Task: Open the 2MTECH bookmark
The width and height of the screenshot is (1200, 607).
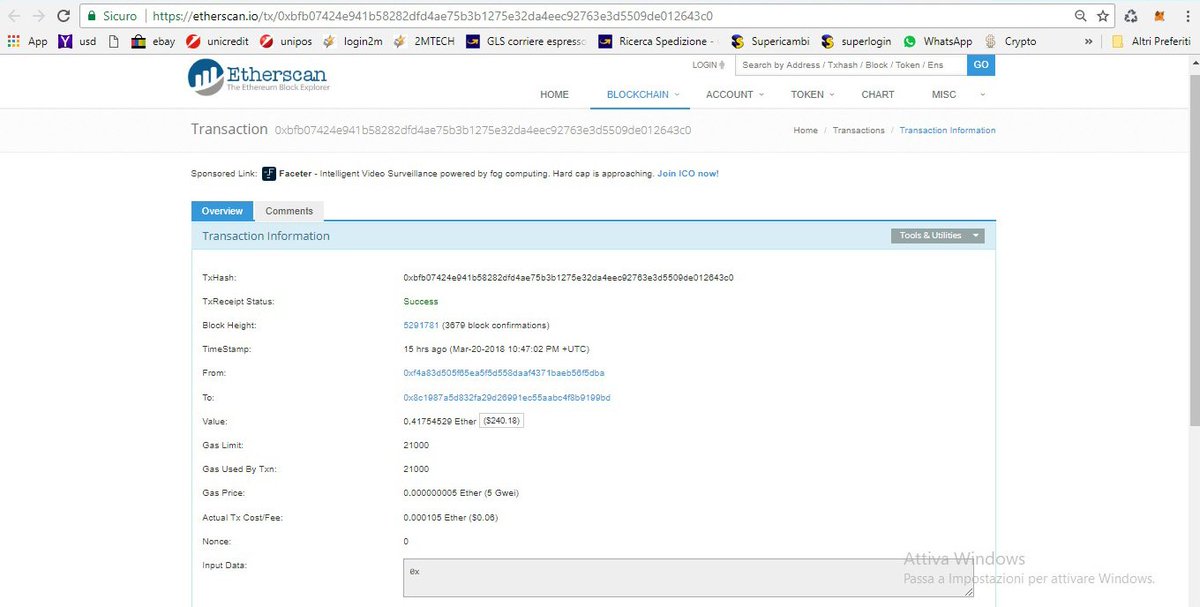Action: pyautogui.click(x=424, y=41)
